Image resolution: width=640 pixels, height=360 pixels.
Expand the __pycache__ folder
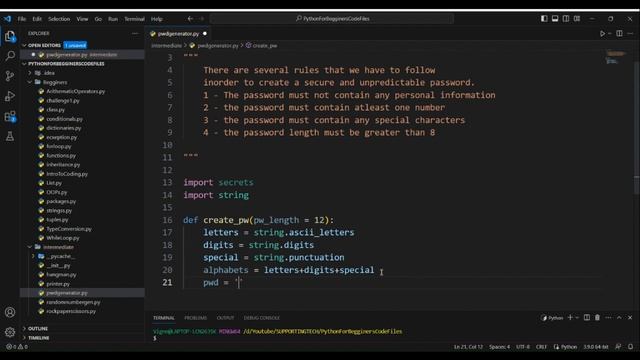33,256
